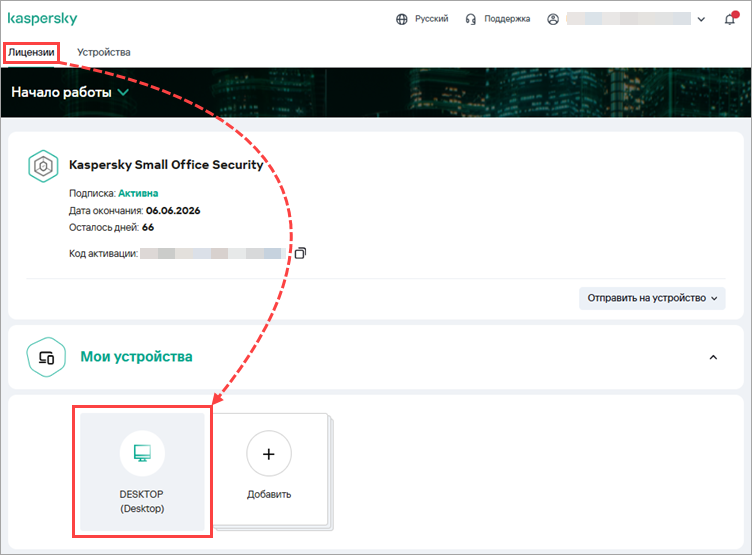Click the user account avatar icon

point(553,19)
